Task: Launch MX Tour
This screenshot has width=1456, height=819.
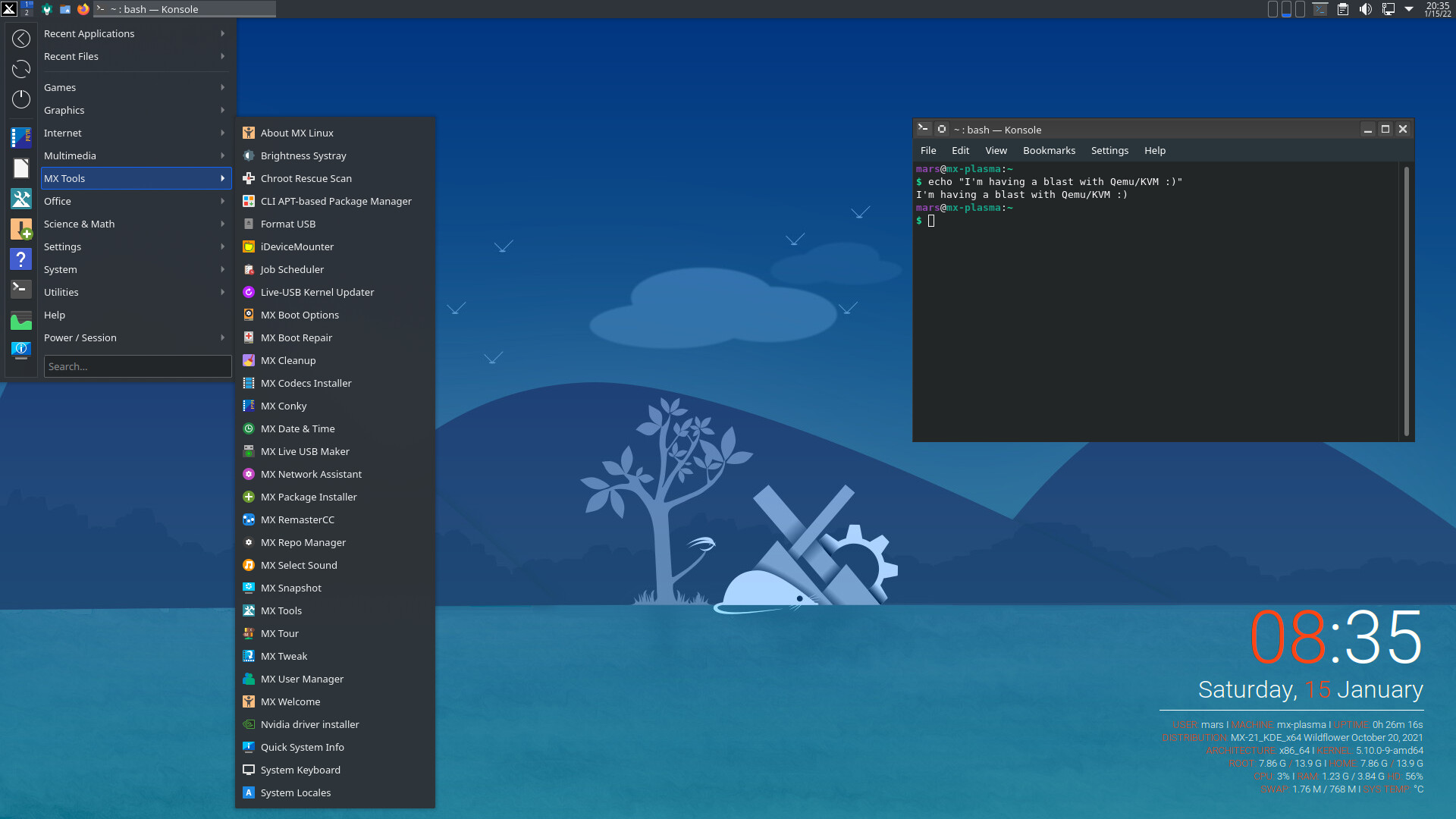Action: (x=334, y=633)
